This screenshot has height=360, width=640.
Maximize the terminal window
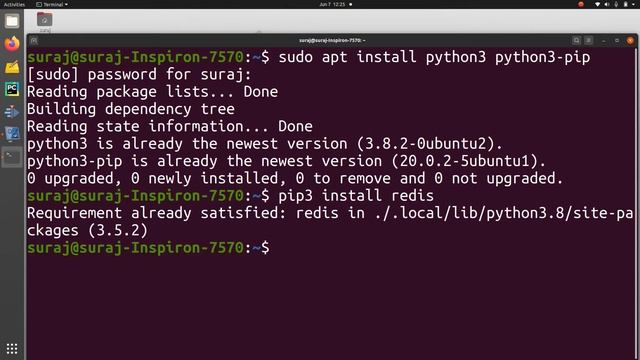617,40
